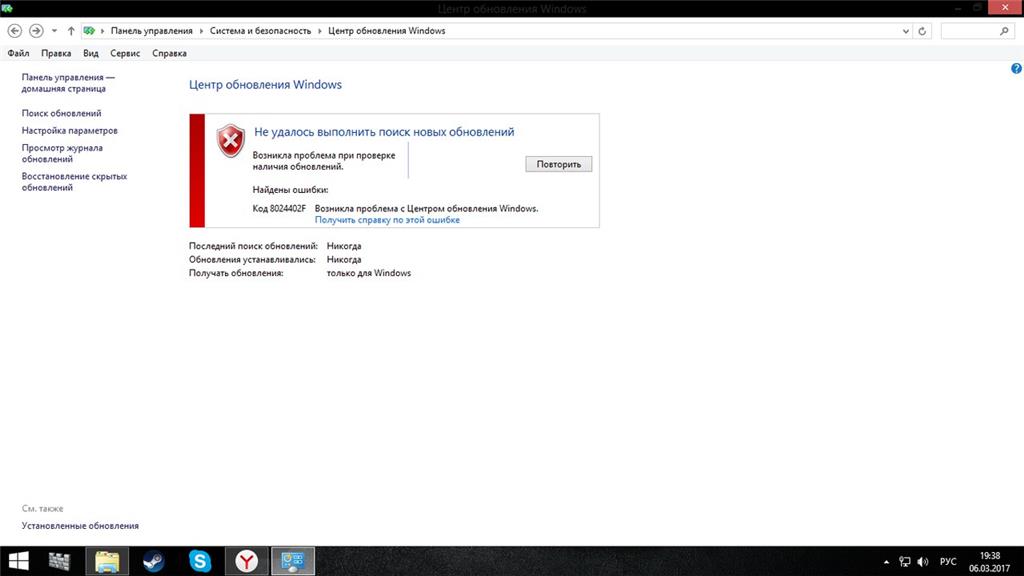Select Панель управления breadcrumb

tap(152, 31)
